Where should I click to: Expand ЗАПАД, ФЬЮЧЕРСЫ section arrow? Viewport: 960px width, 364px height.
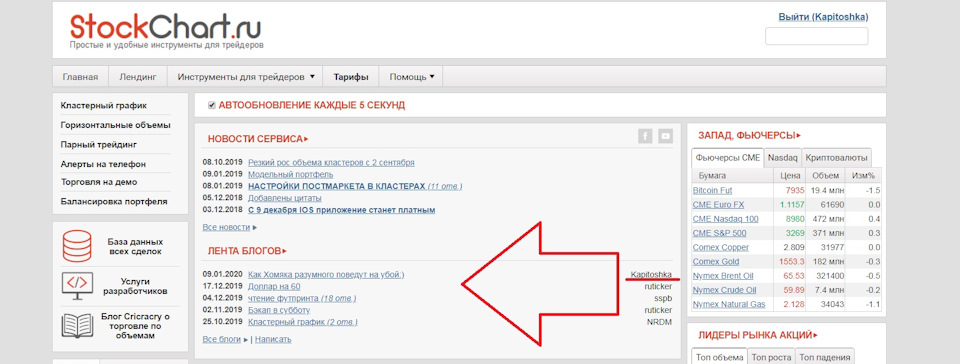click(x=799, y=136)
